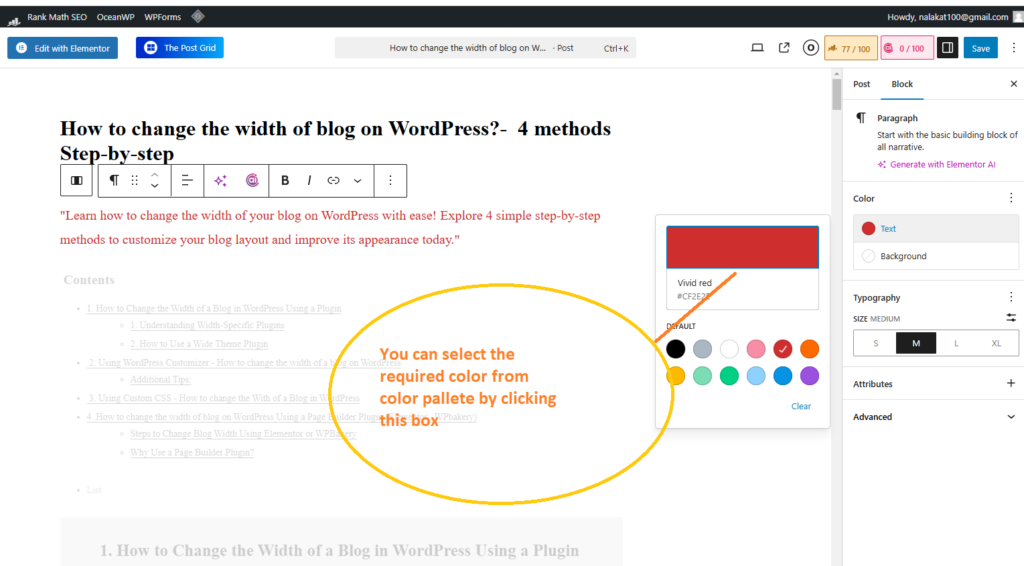1024x566 pixels.
Task: Open Rank Math SEO score 77/100
Action: (850, 48)
